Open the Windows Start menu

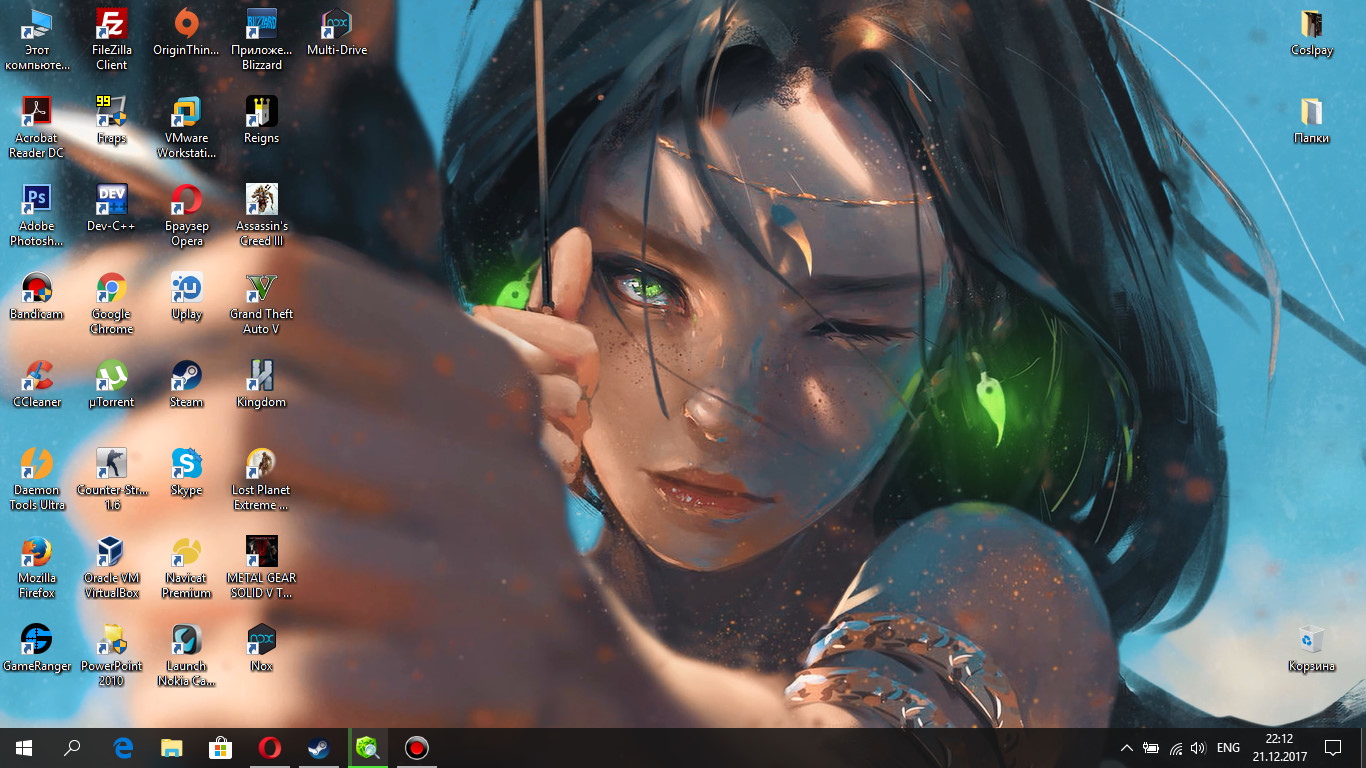click(24, 748)
